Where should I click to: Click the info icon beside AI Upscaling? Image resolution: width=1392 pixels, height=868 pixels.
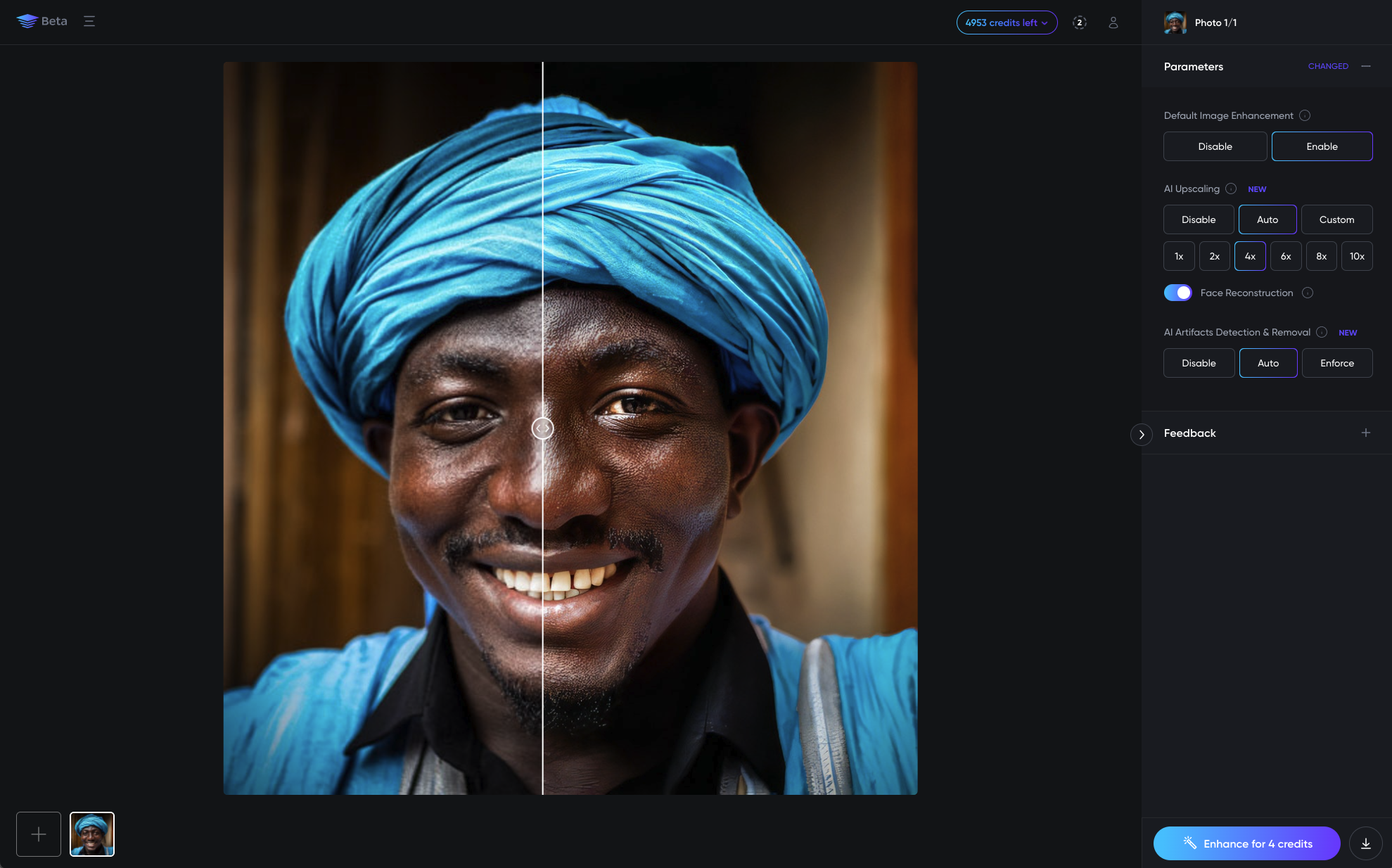coord(1231,189)
